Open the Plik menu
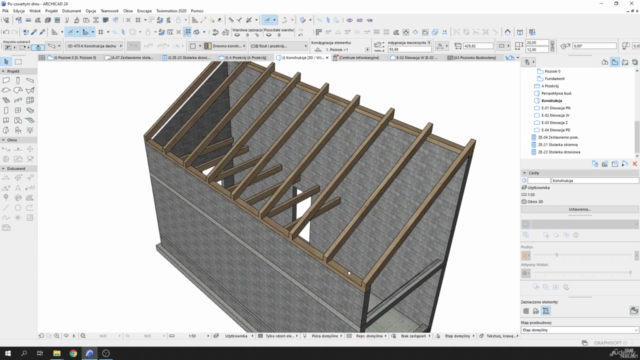Screen dimensions: 640x360 [x=5, y=11]
